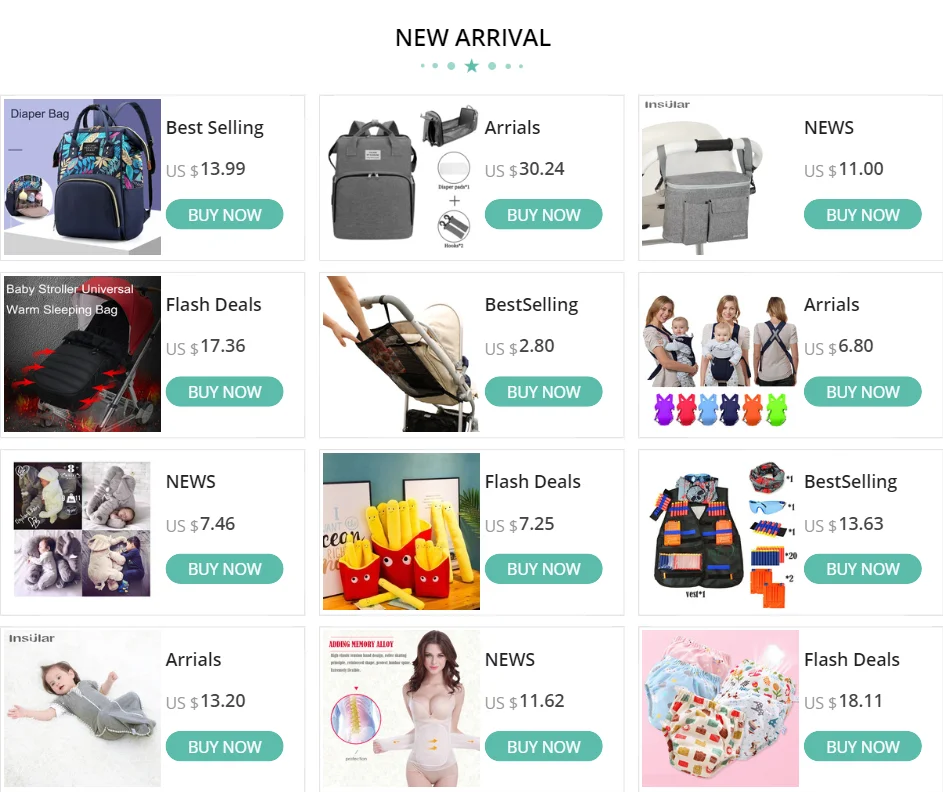This screenshot has width=943, height=792.
Task: Open the floral Diaper Bag backpack thumbnail
Action: 82,177
